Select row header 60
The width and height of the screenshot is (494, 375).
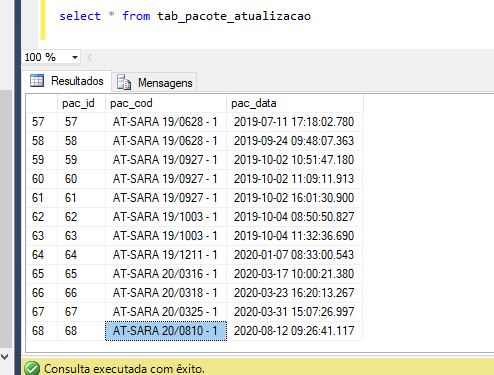[x=42, y=179]
